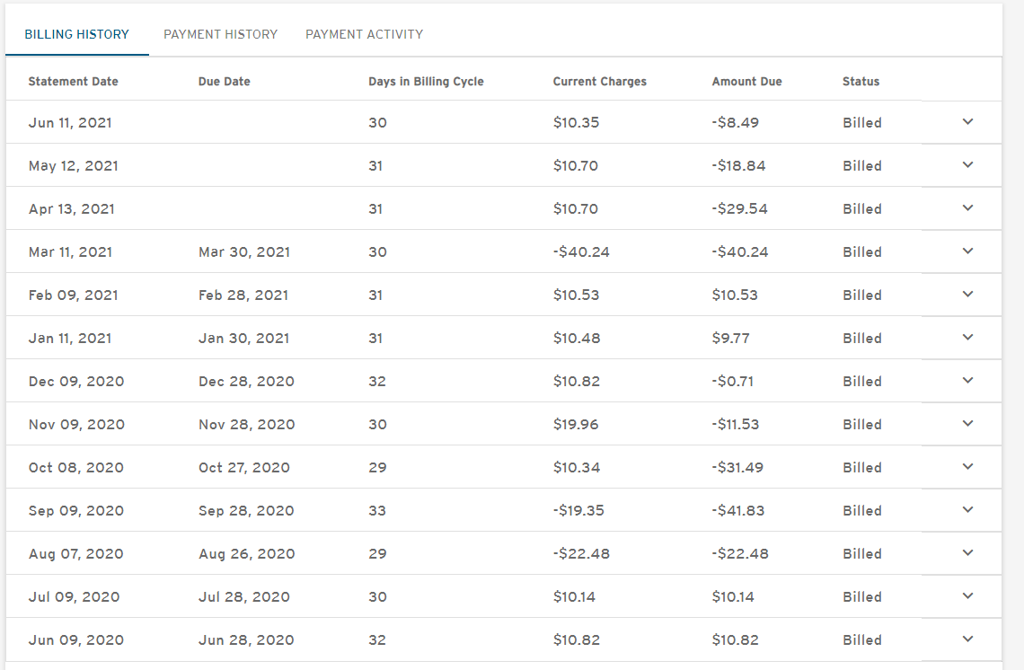Expand the Jul 09, 2020 statement row
This screenshot has width=1024, height=670.
coord(968,596)
